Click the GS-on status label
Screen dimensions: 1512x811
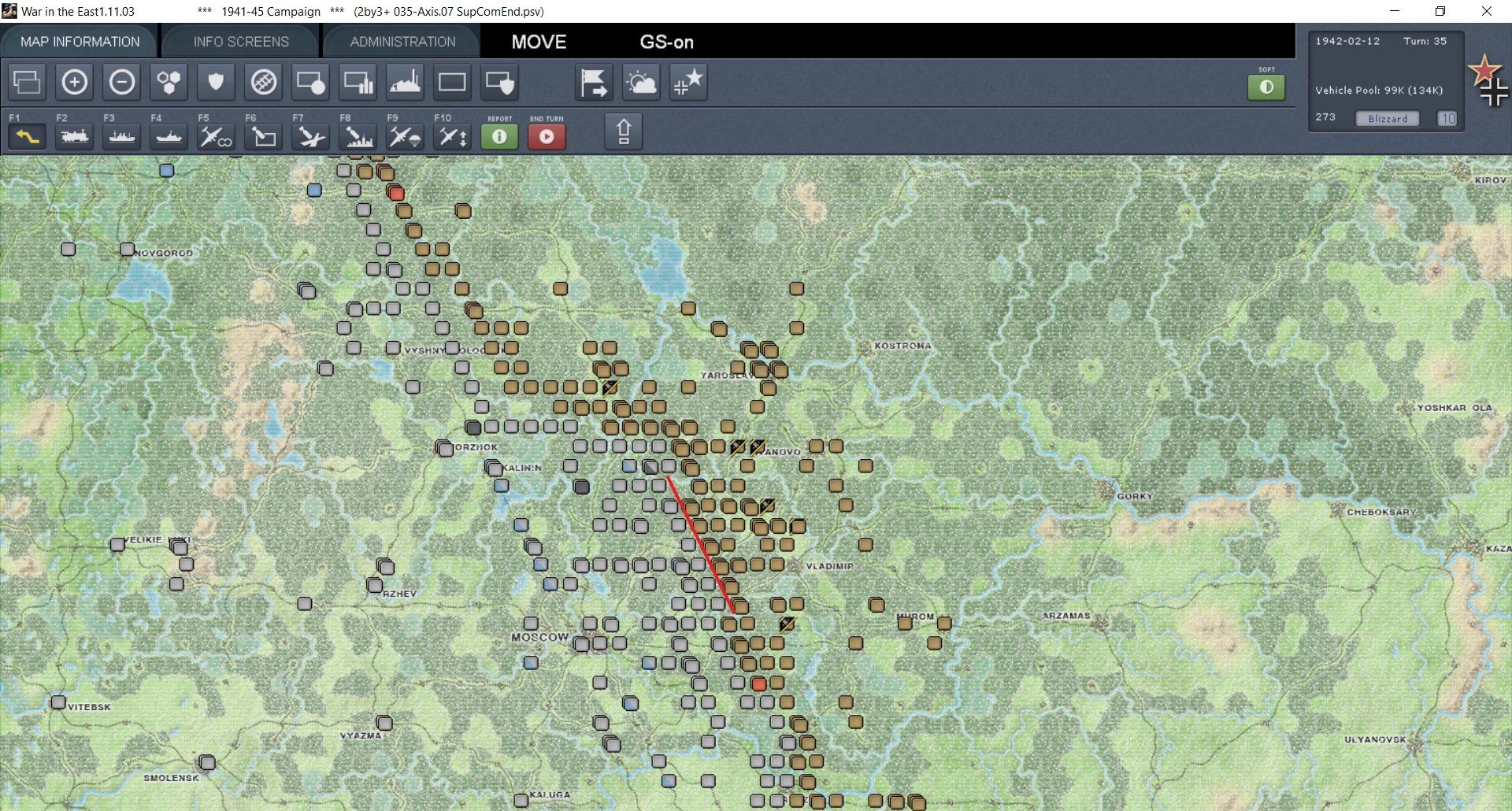[x=667, y=42]
